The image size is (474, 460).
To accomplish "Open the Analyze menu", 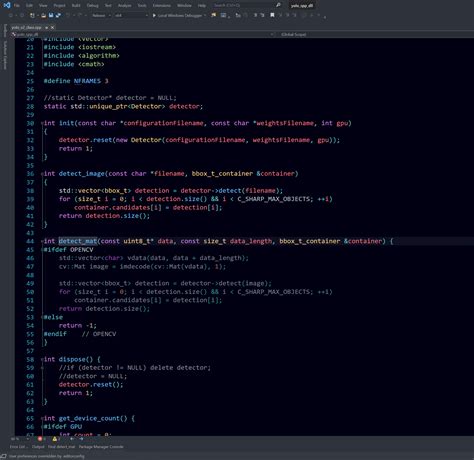I will [x=124, y=5].
